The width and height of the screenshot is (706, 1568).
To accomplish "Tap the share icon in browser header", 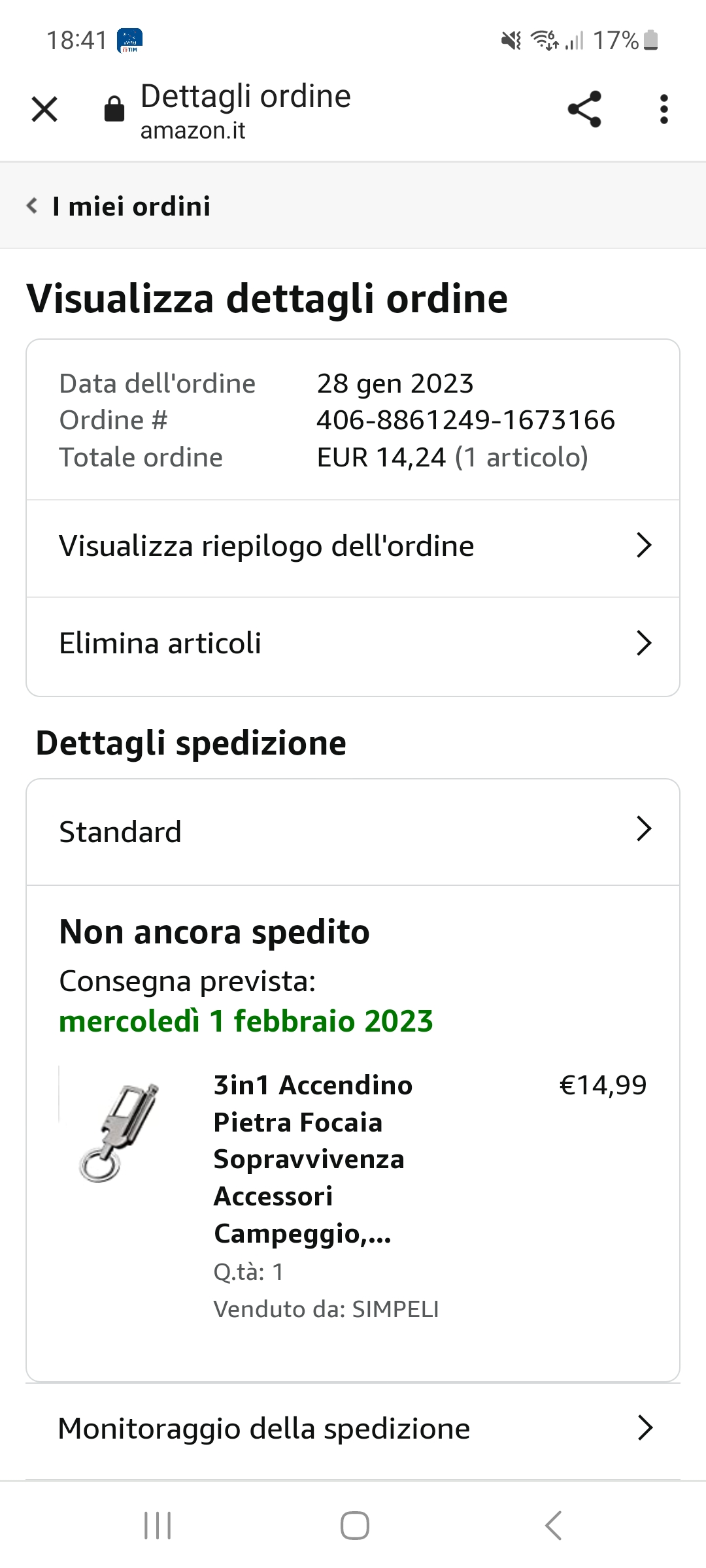I will click(x=584, y=109).
